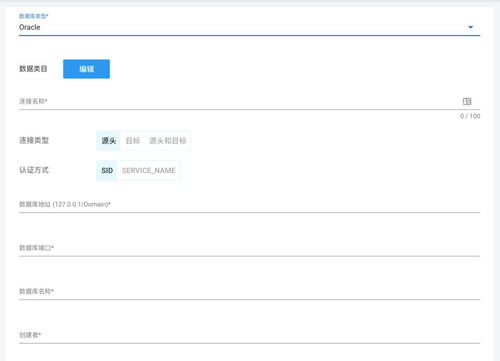Expand the database type dropdown arrow
The image size is (500, 361).
(471, 27)
